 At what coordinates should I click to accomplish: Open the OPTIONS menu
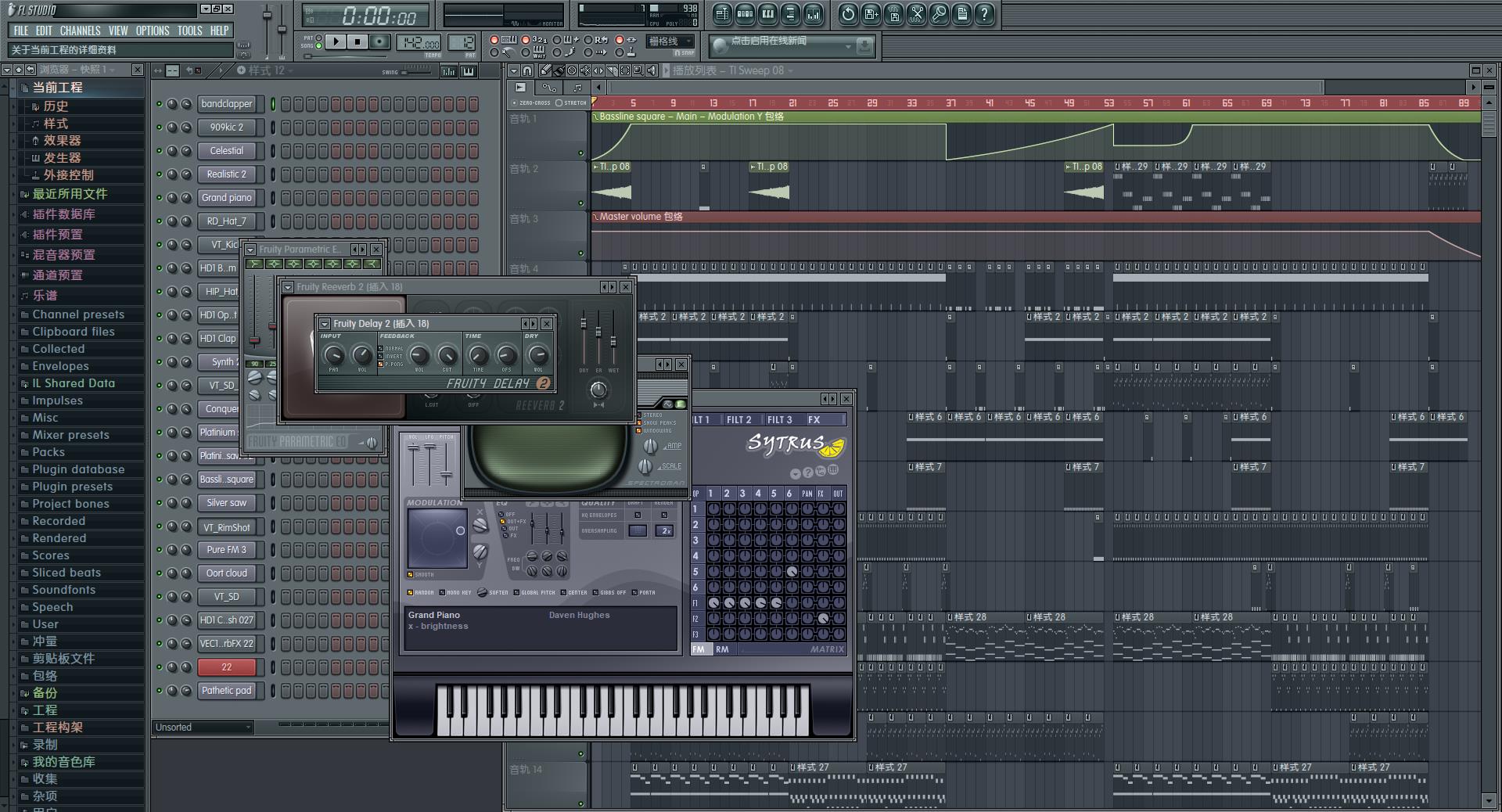click(153, 31)
